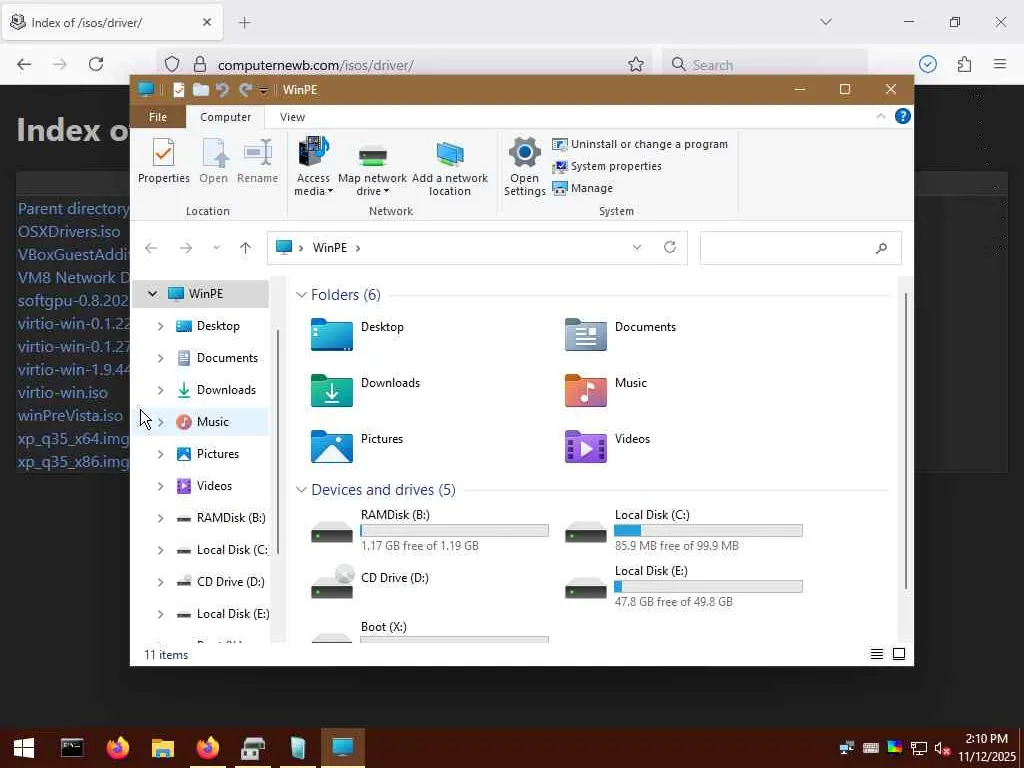Switch to the View ribbon tab

click(x=292, y=117)
